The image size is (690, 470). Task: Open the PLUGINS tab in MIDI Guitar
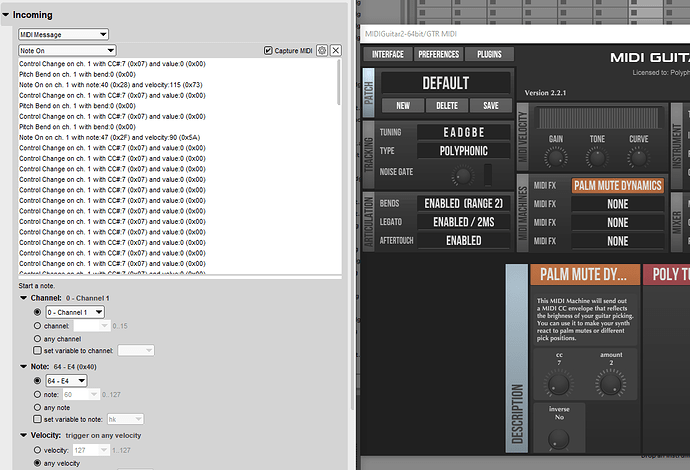[x=489, y=55]
